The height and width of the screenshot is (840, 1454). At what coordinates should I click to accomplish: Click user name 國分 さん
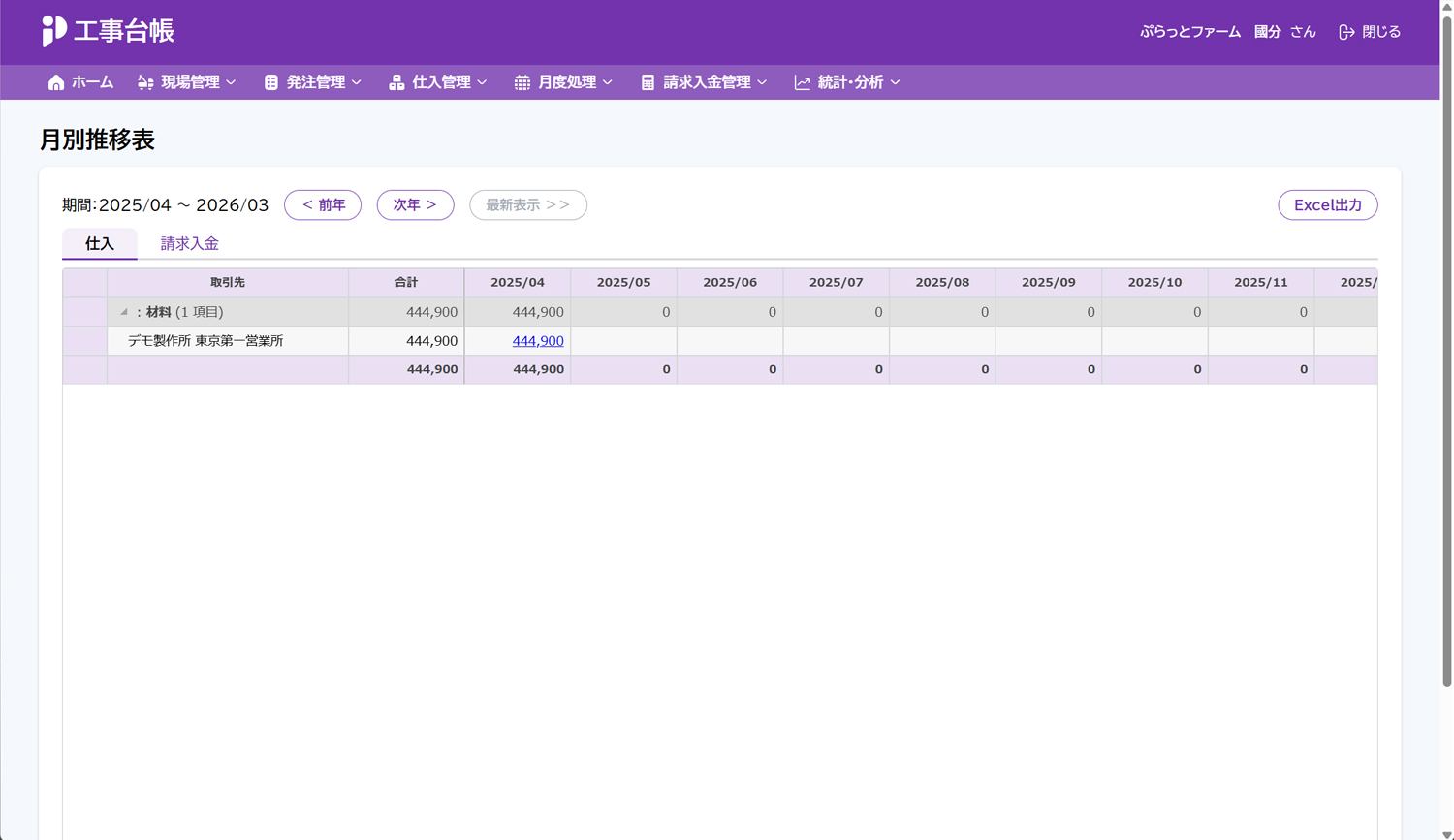coord(1285,32)
